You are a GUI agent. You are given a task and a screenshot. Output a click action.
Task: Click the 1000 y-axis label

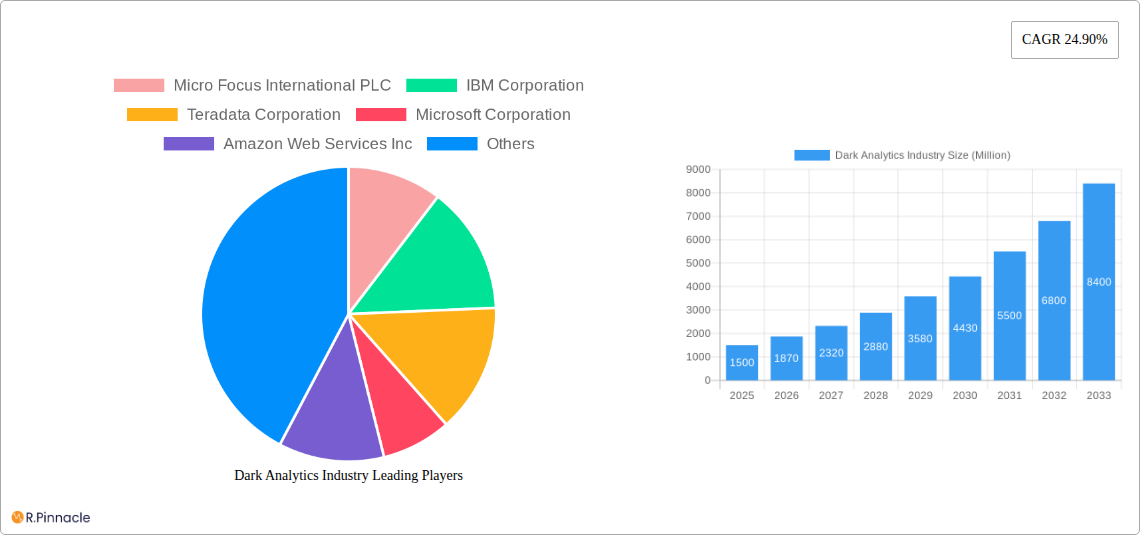click(697, 357)
